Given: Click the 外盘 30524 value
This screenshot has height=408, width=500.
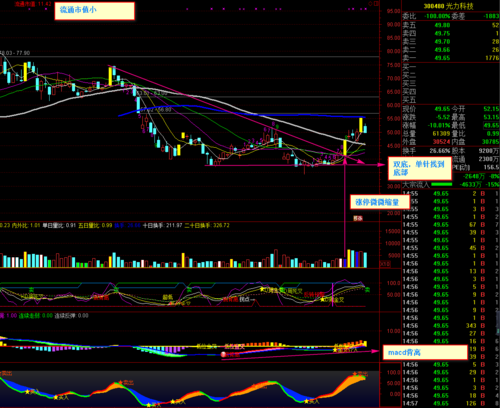Looking at the screenshot, I should [442, 142].
